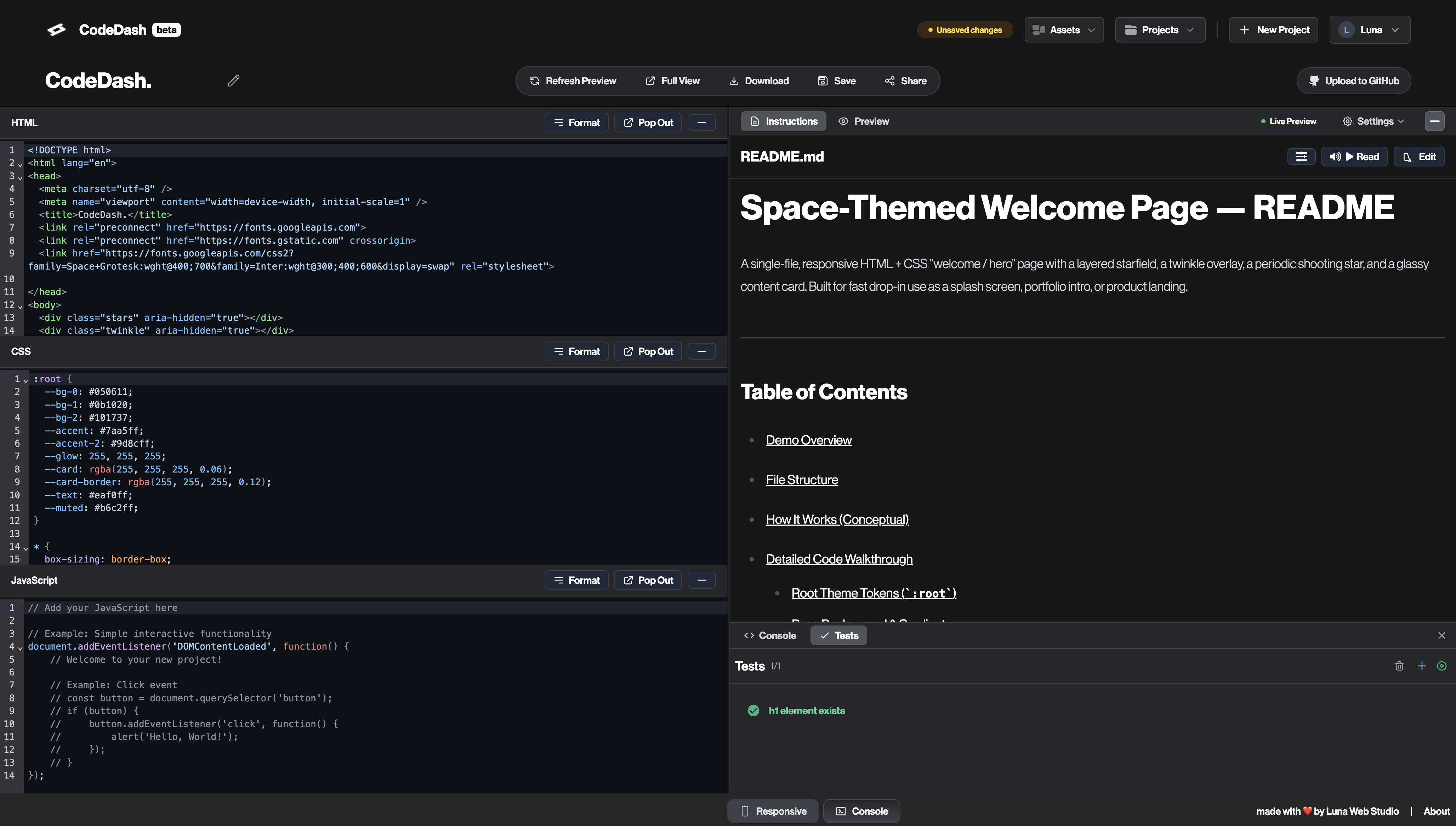
Task: Open README display settings with the sliders icon
Action: pos(1301,157)
